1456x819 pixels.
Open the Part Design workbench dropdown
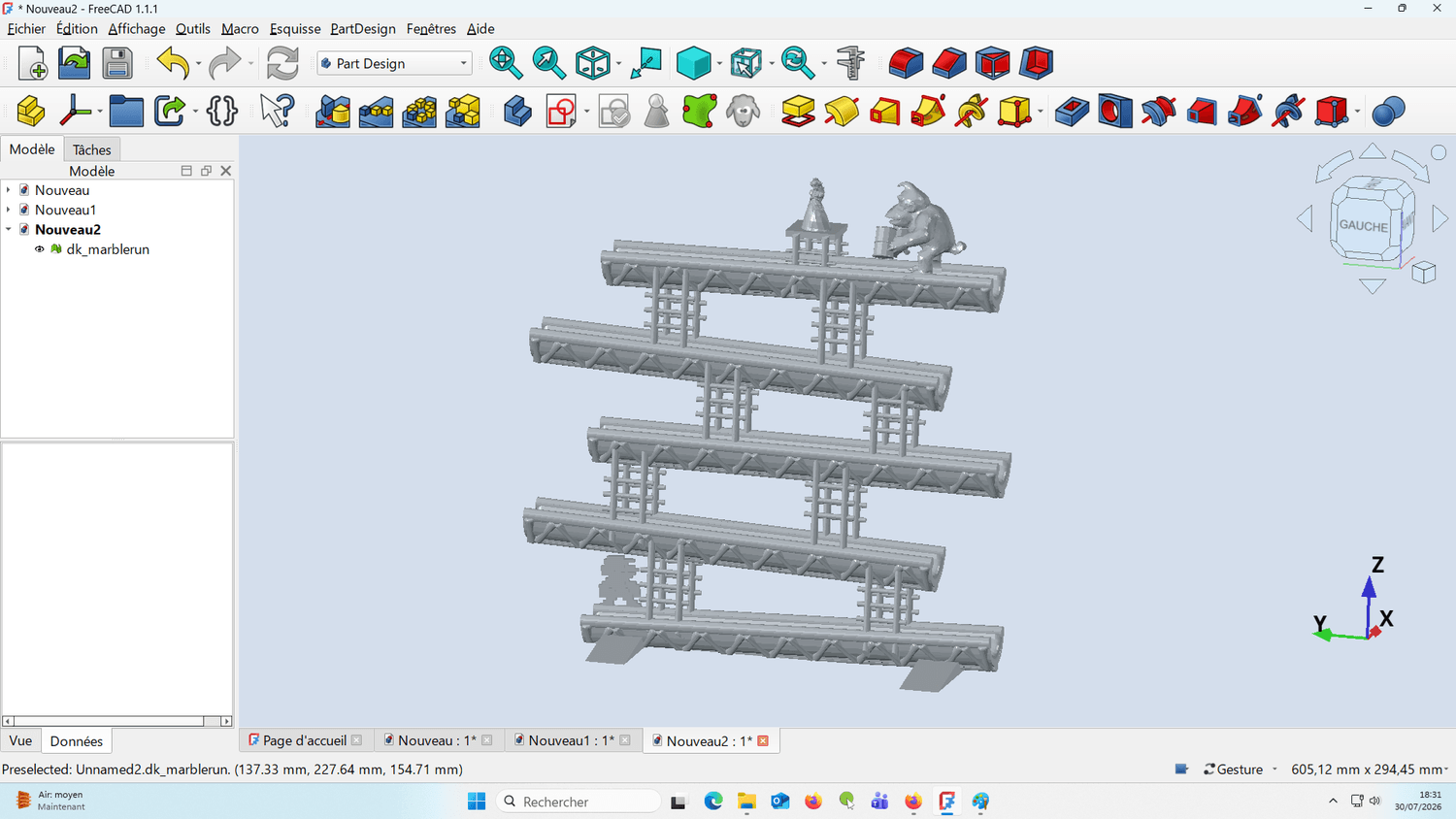(x=395, y=63)
